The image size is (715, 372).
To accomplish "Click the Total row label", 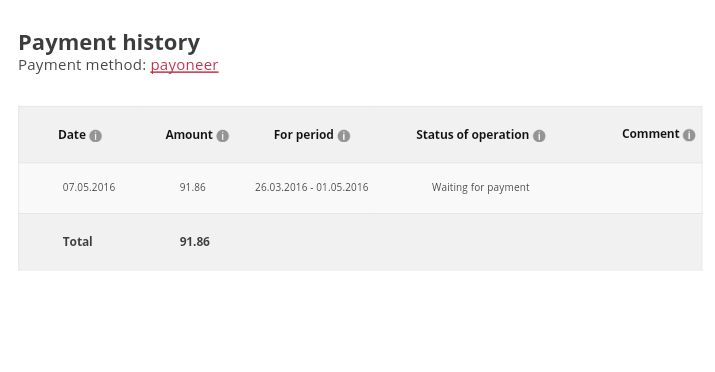I will pos(78,242).
